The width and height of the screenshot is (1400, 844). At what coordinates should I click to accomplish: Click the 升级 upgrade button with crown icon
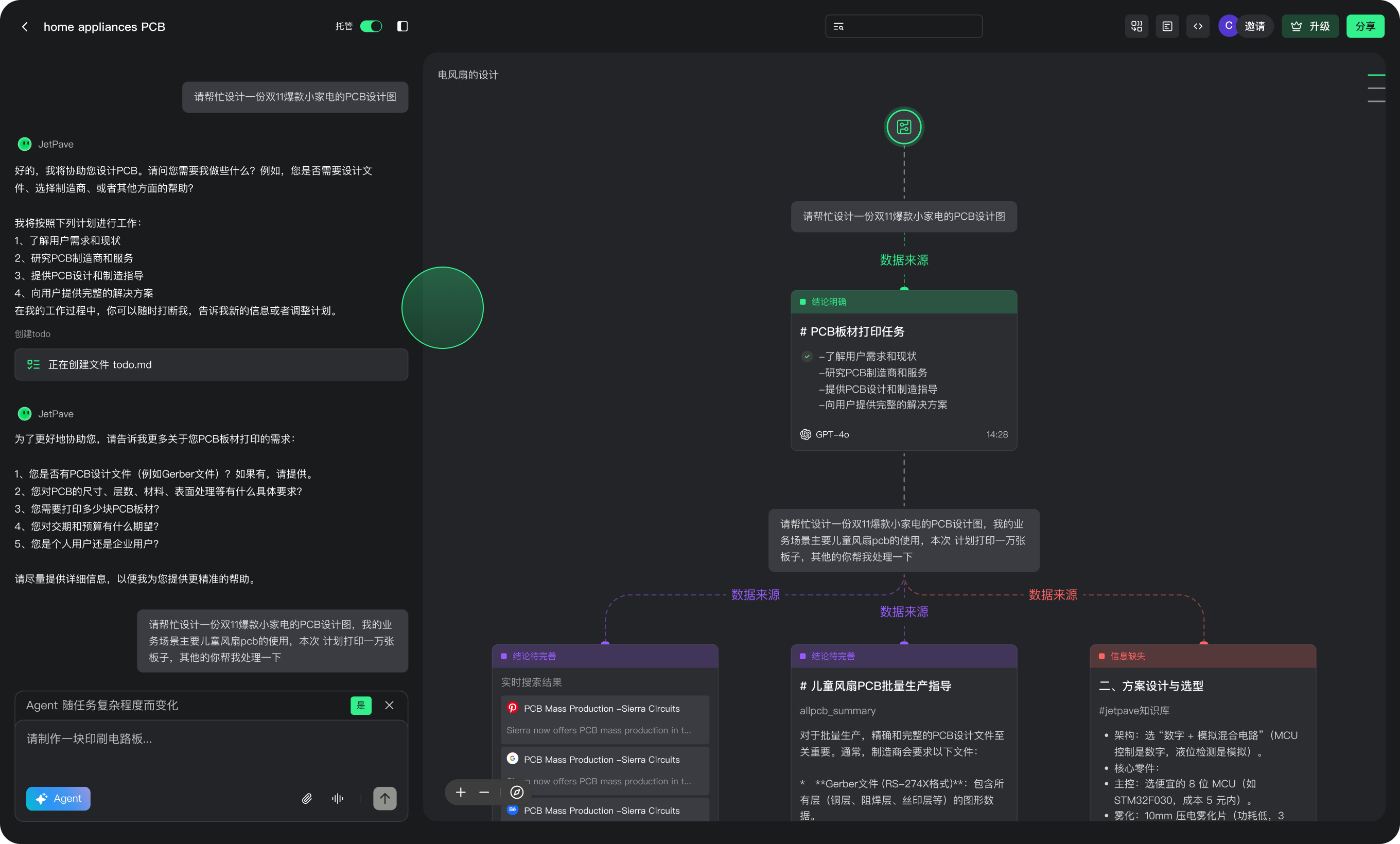[1309, 26]
